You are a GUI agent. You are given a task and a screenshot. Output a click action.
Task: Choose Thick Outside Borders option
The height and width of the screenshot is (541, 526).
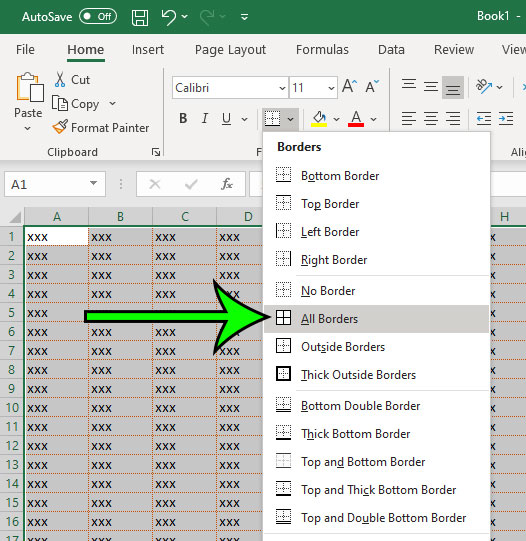377,375
